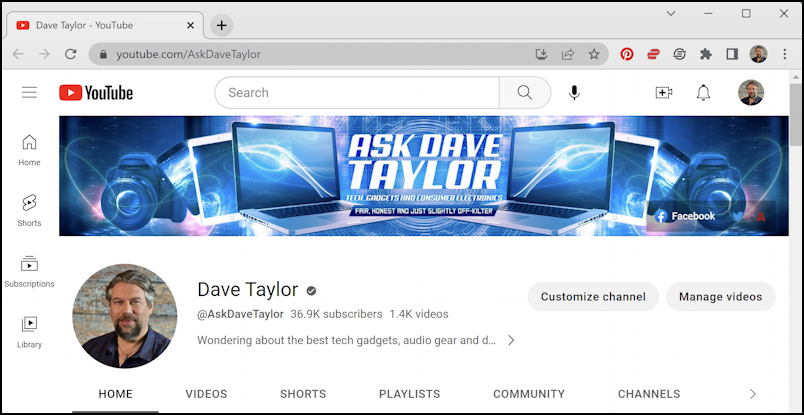The image size is (804, 415).
Task: Switch to the PLAYLISTS tab
Action: coord(409,394)
